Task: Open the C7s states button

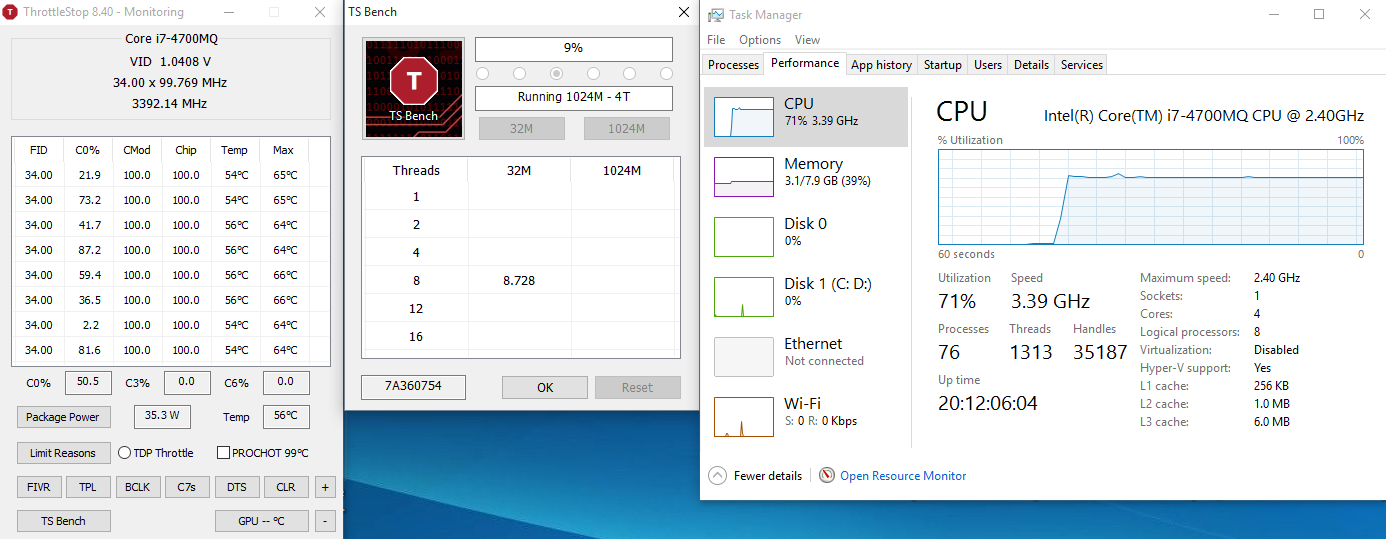Action: 187,487
